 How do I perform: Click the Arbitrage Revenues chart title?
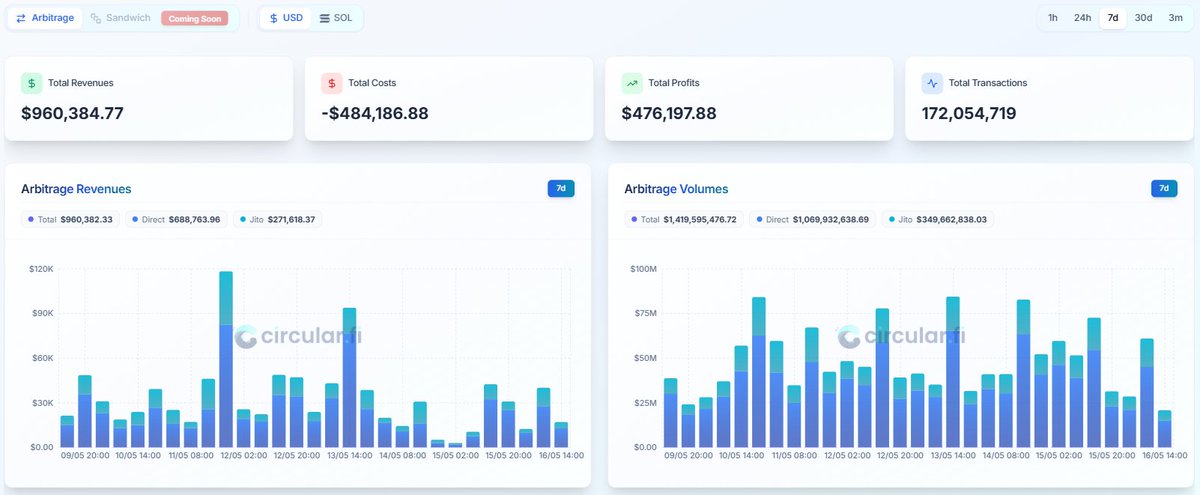click(x=76, y=189)
